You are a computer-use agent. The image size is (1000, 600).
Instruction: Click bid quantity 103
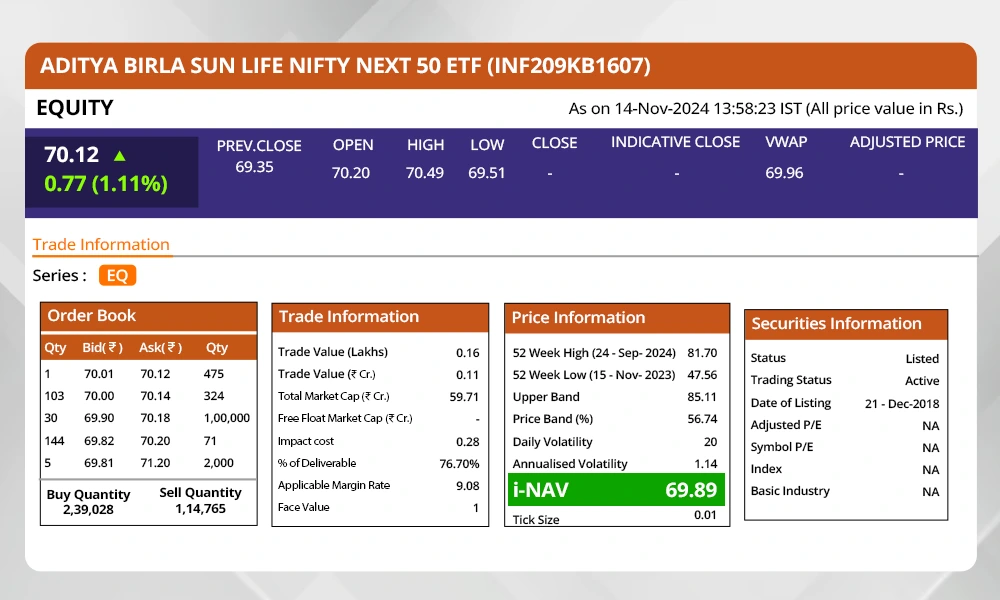(54, 396)
